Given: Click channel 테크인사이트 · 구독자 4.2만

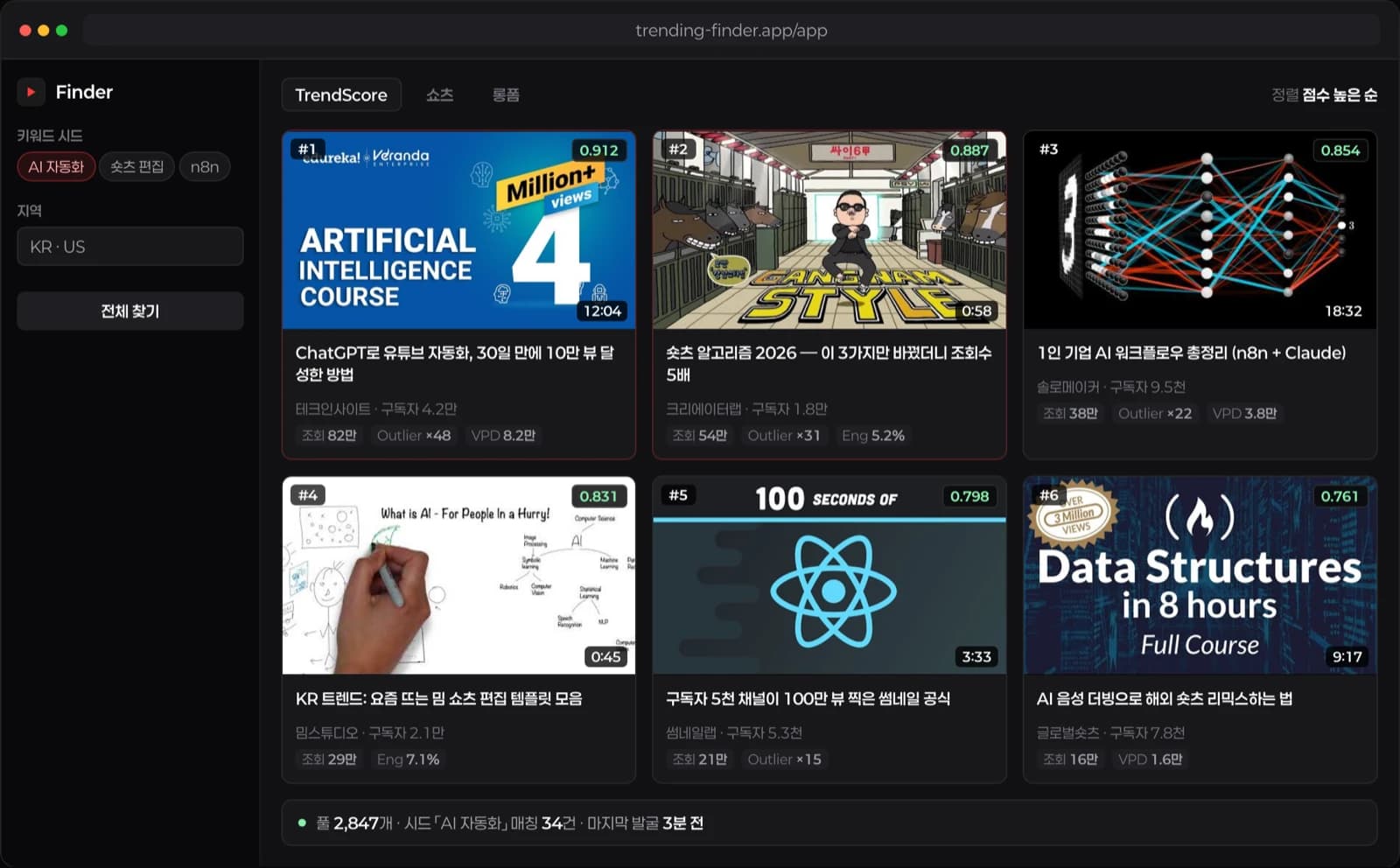Looking at the screenshot, I should 376,409.
